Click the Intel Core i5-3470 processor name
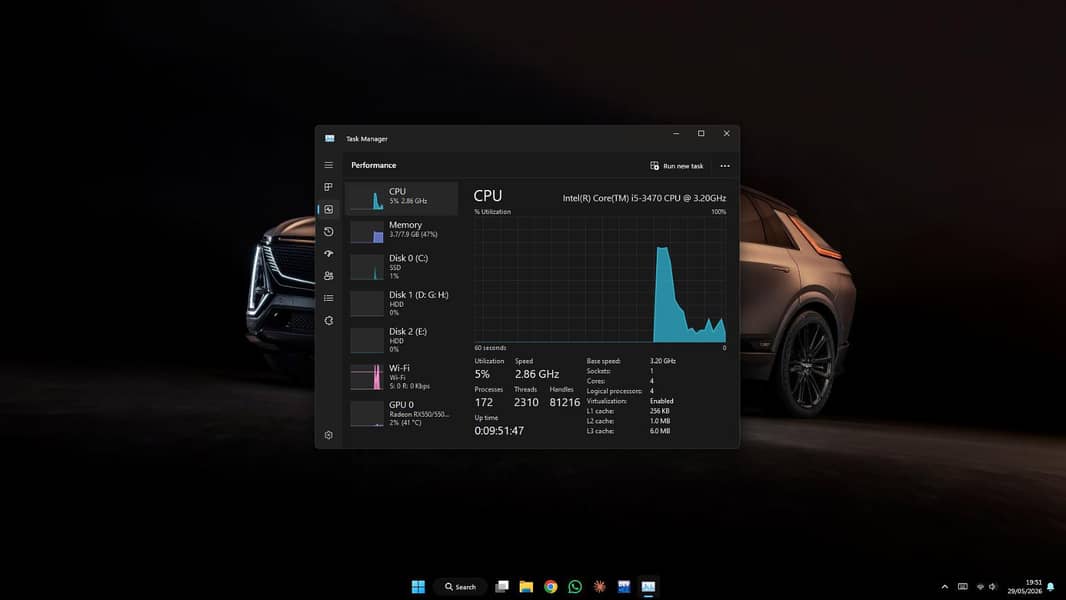1066x600 pixels. (x=644, y=198)
